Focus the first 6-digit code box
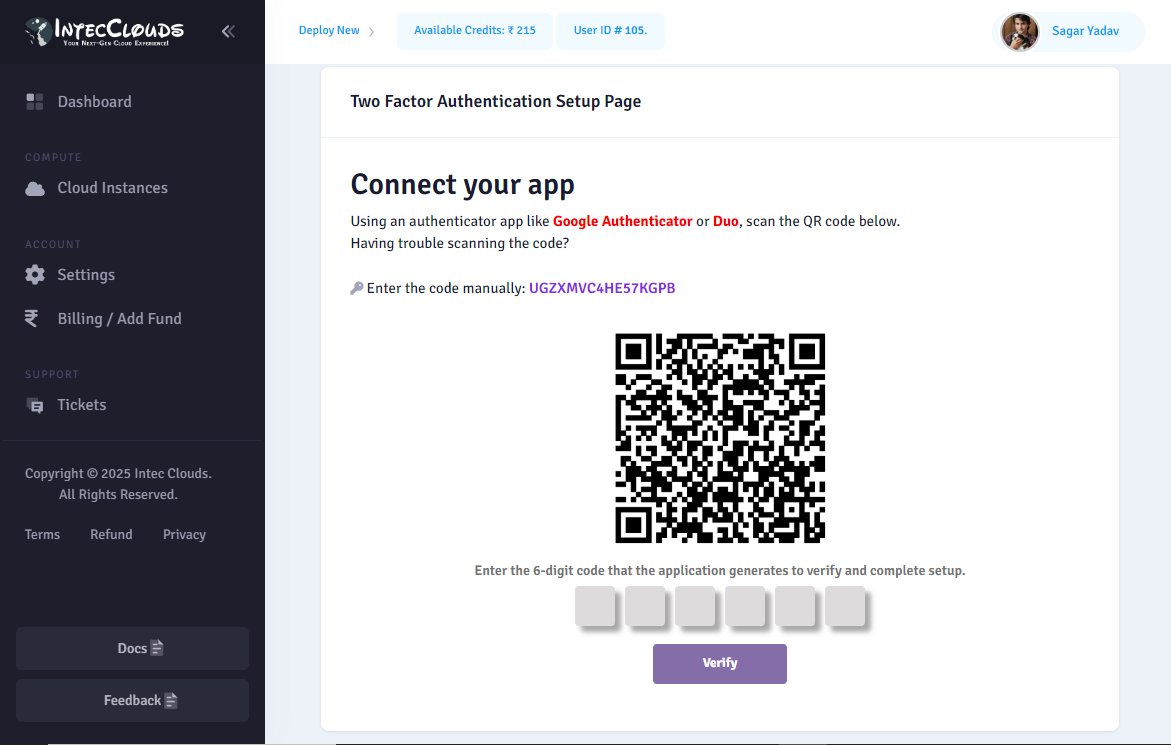Image resolution: width=1171 pixels, height=745 pixels. pyautogui.click(x=595, y=605)
